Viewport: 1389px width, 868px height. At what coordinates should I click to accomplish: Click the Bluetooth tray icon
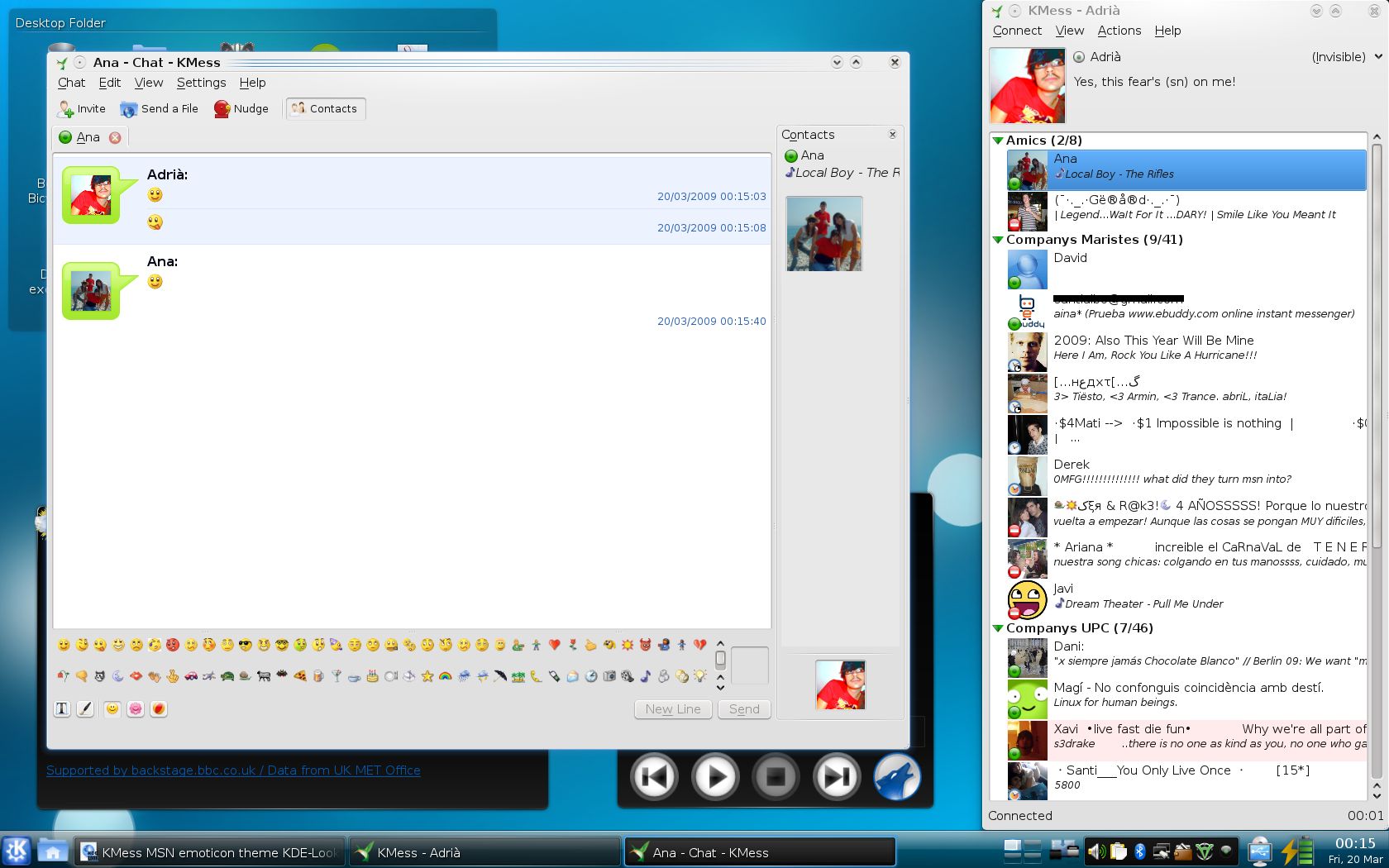click(1140, 851)
